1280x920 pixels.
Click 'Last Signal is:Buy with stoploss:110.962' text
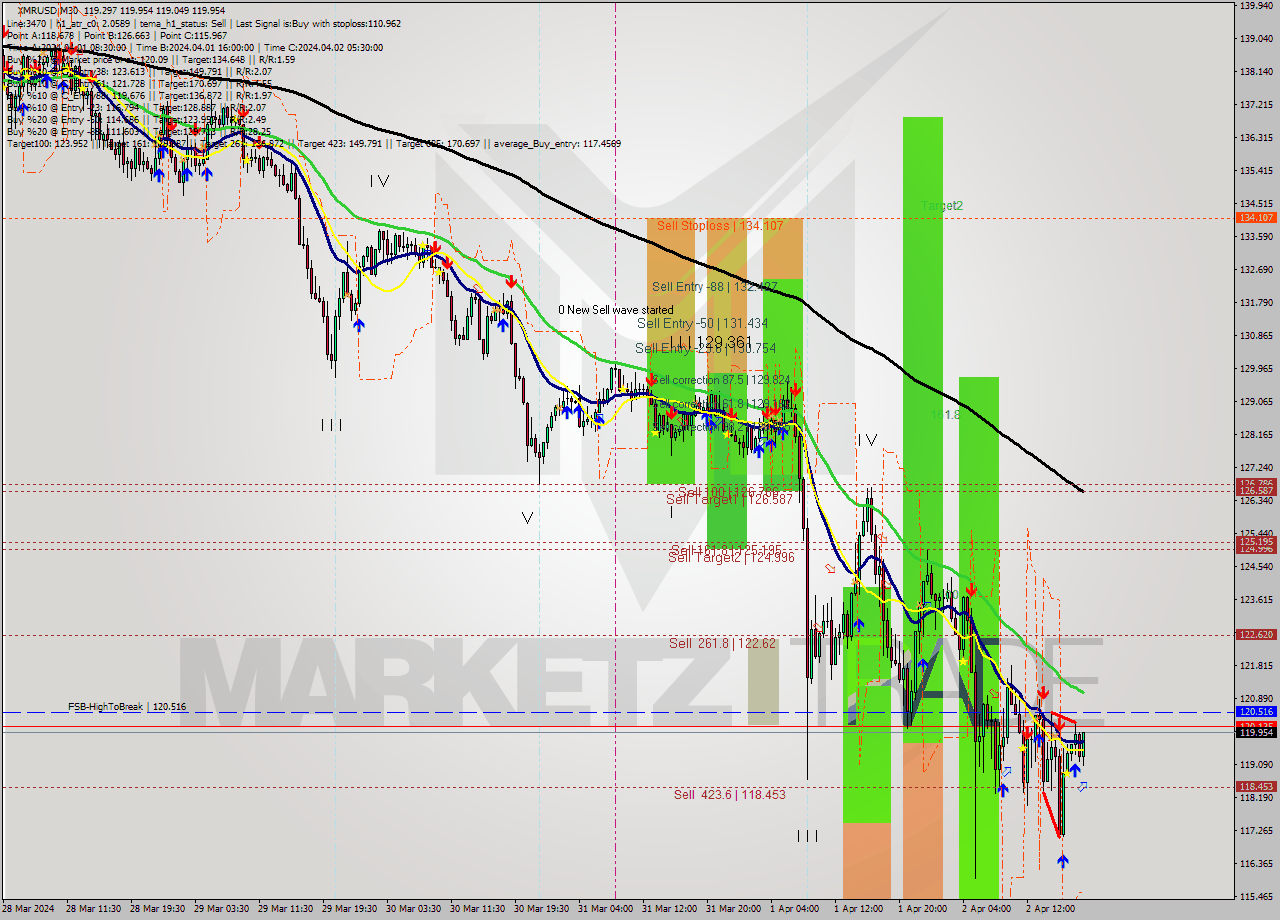pyautogui.click(x=318, y=23)
